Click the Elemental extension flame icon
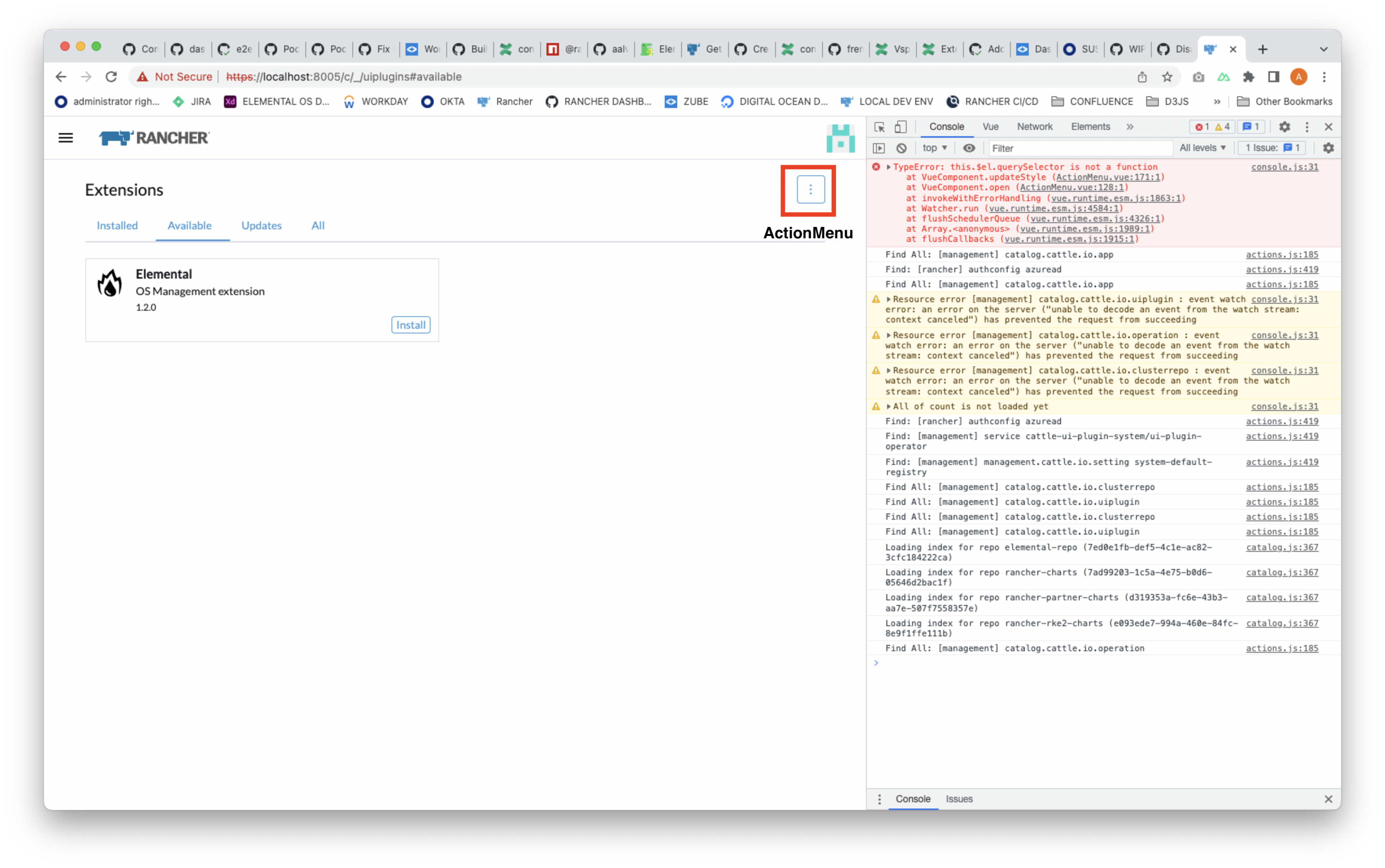The width and height of the screenshot is (1385, 868). (x=110, y=283)
